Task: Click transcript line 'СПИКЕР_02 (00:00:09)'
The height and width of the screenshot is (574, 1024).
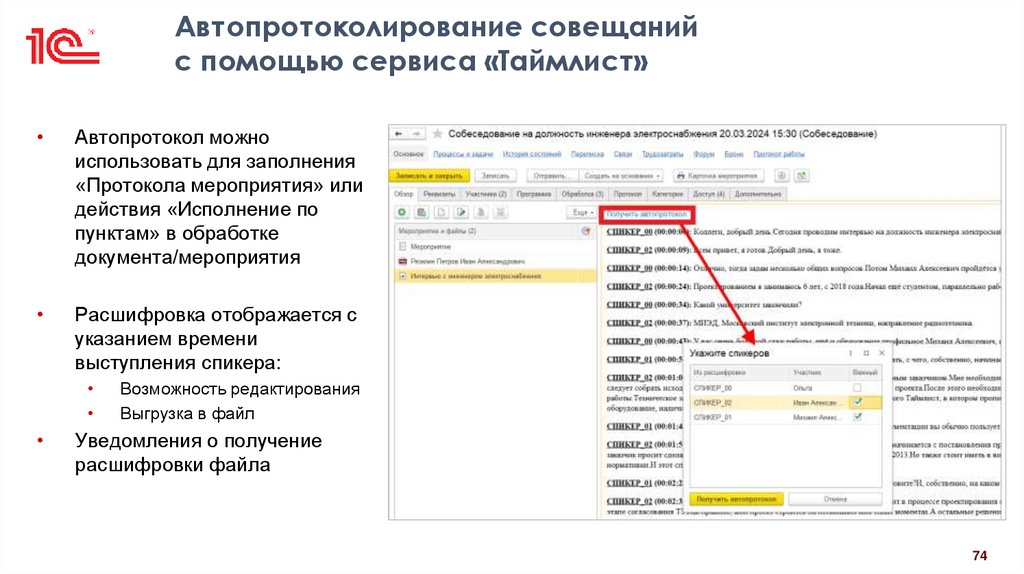Action: pyautogui.click(x=724, y=250)
